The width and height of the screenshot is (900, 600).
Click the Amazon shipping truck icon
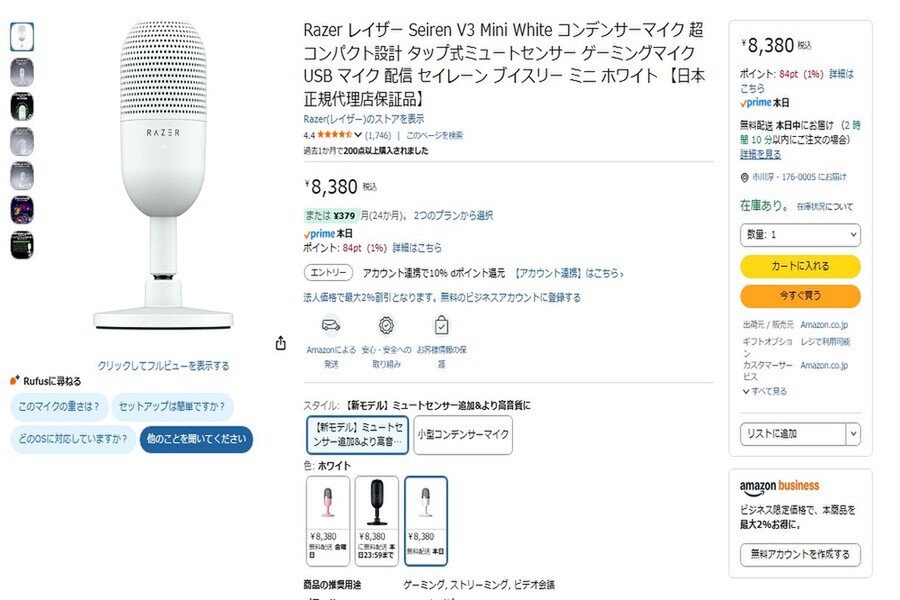[x=330, y=325]
